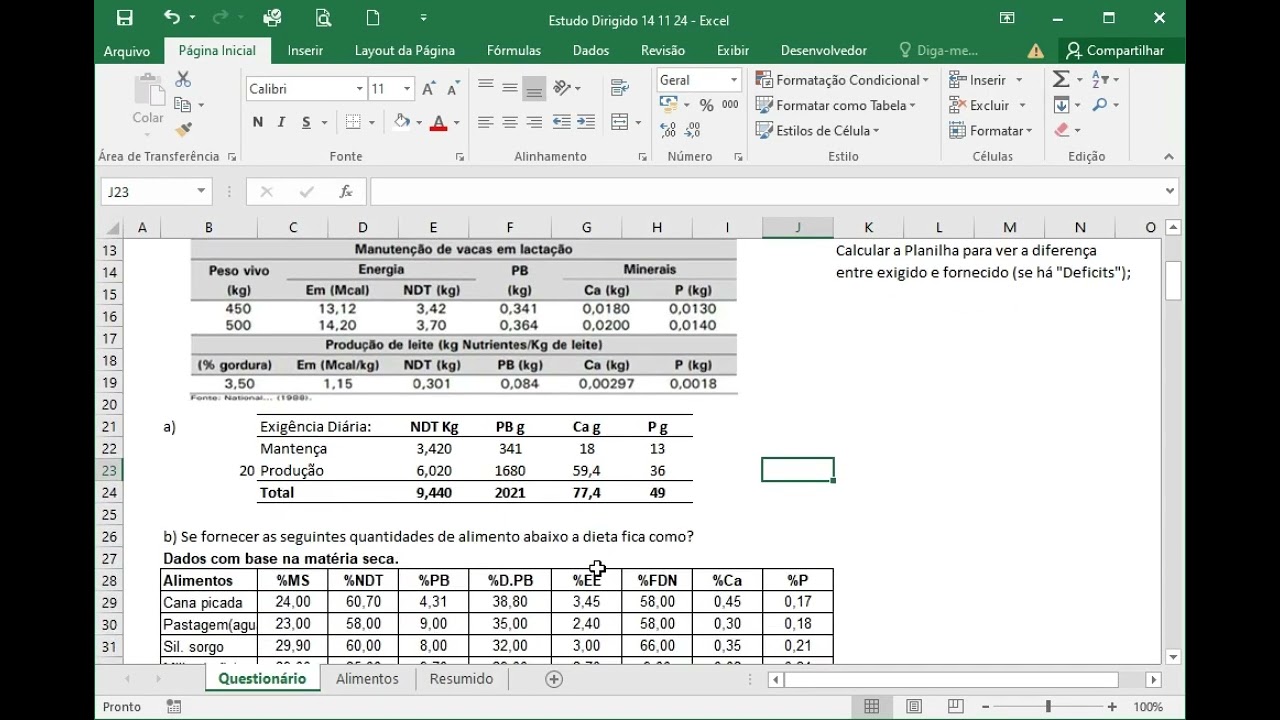Switch to Page Layout view in status bar

pos(914,707)
